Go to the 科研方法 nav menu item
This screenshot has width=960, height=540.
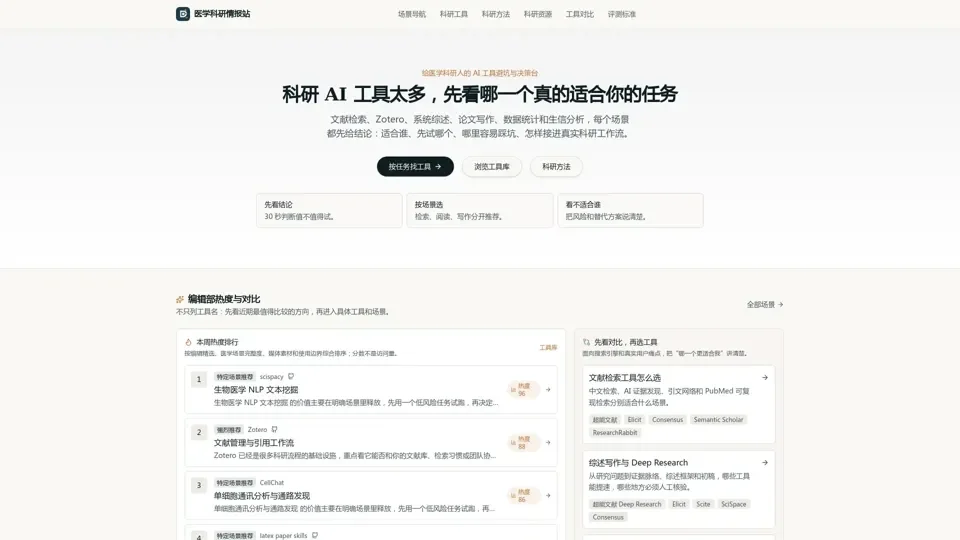pyautogui.click(x=495, y=14)
